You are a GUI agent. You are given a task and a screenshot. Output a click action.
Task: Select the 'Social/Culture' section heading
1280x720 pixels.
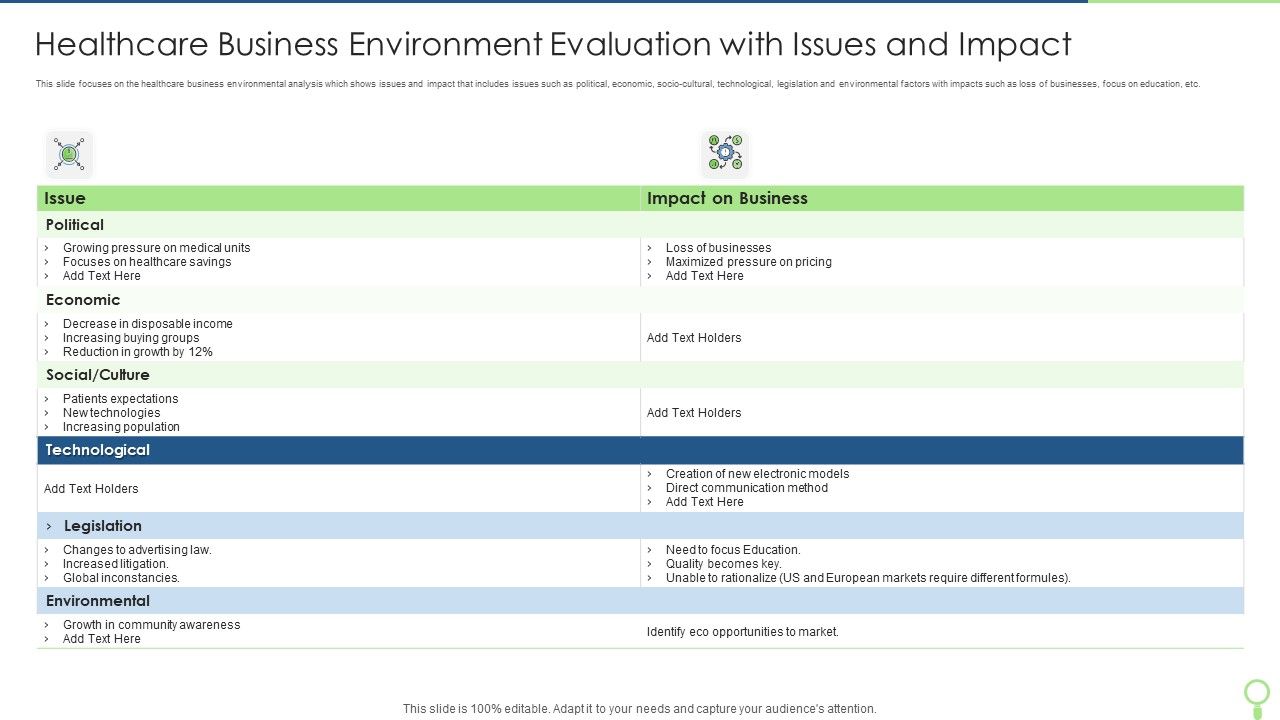point(98,375)
